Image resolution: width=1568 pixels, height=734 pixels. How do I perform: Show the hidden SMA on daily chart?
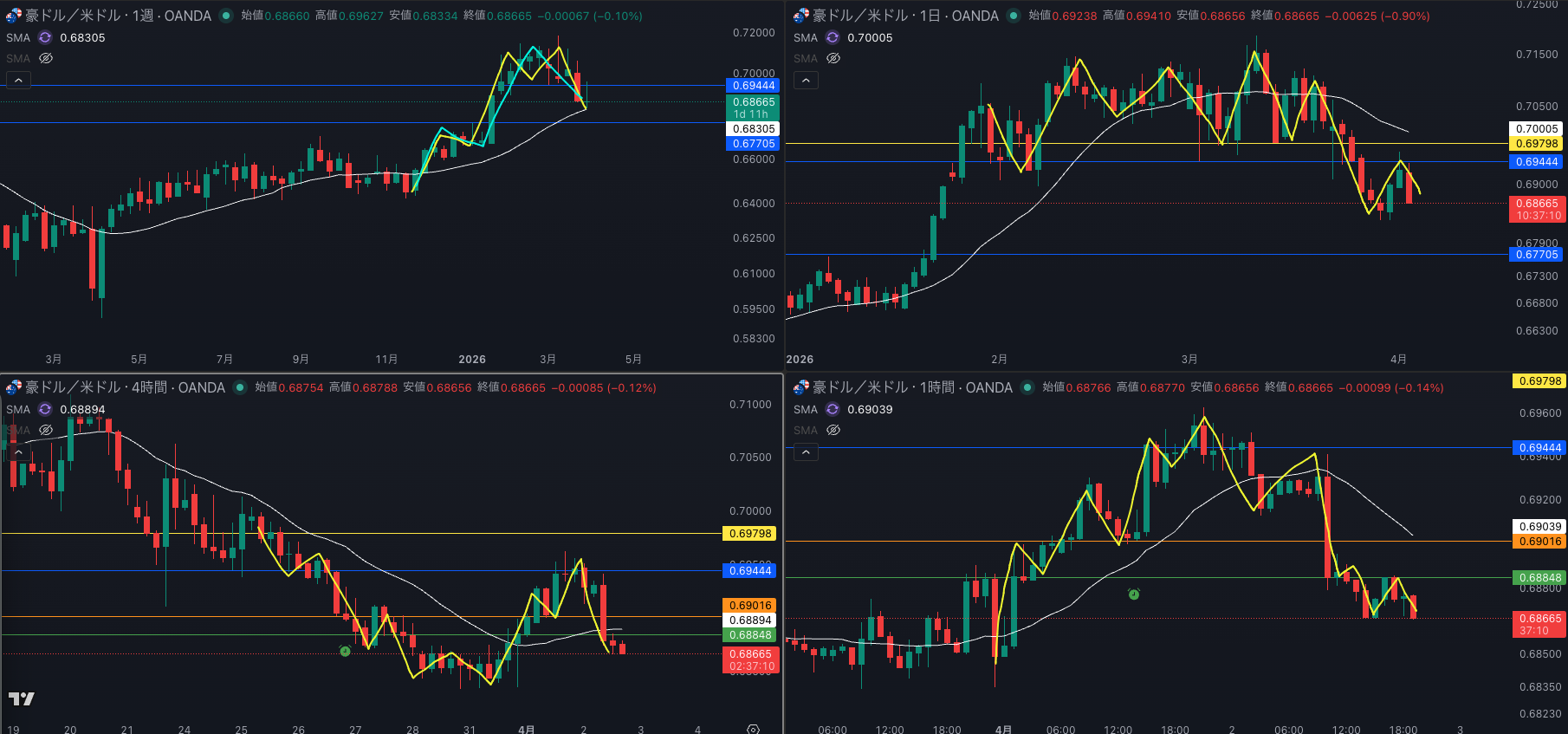click(x=833, y=58)
